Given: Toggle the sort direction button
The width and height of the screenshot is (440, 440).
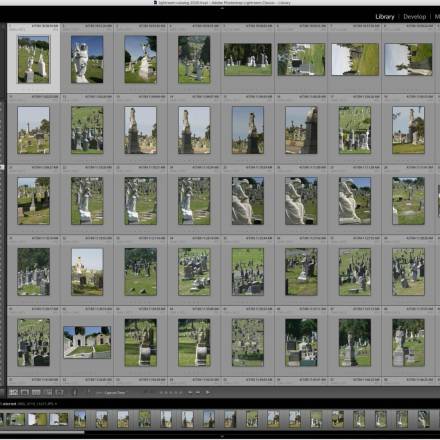Looking at the screenshot, I should pyautogui.click(x=89, y=391).
